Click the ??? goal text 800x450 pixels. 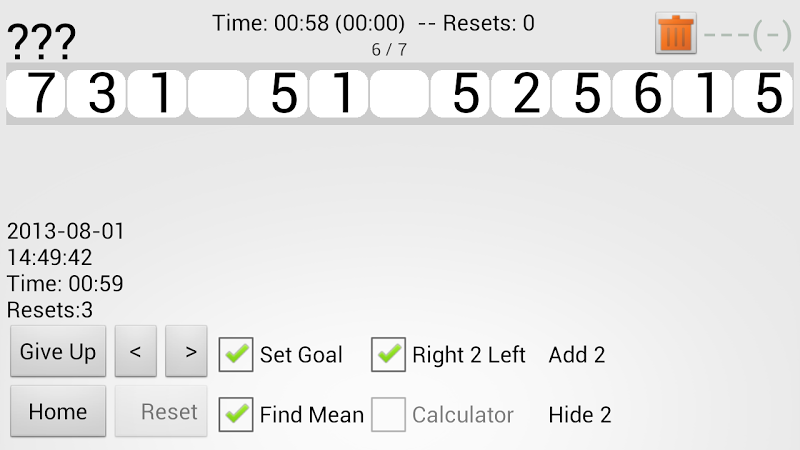pyautogui.click(x=42, y=42)
